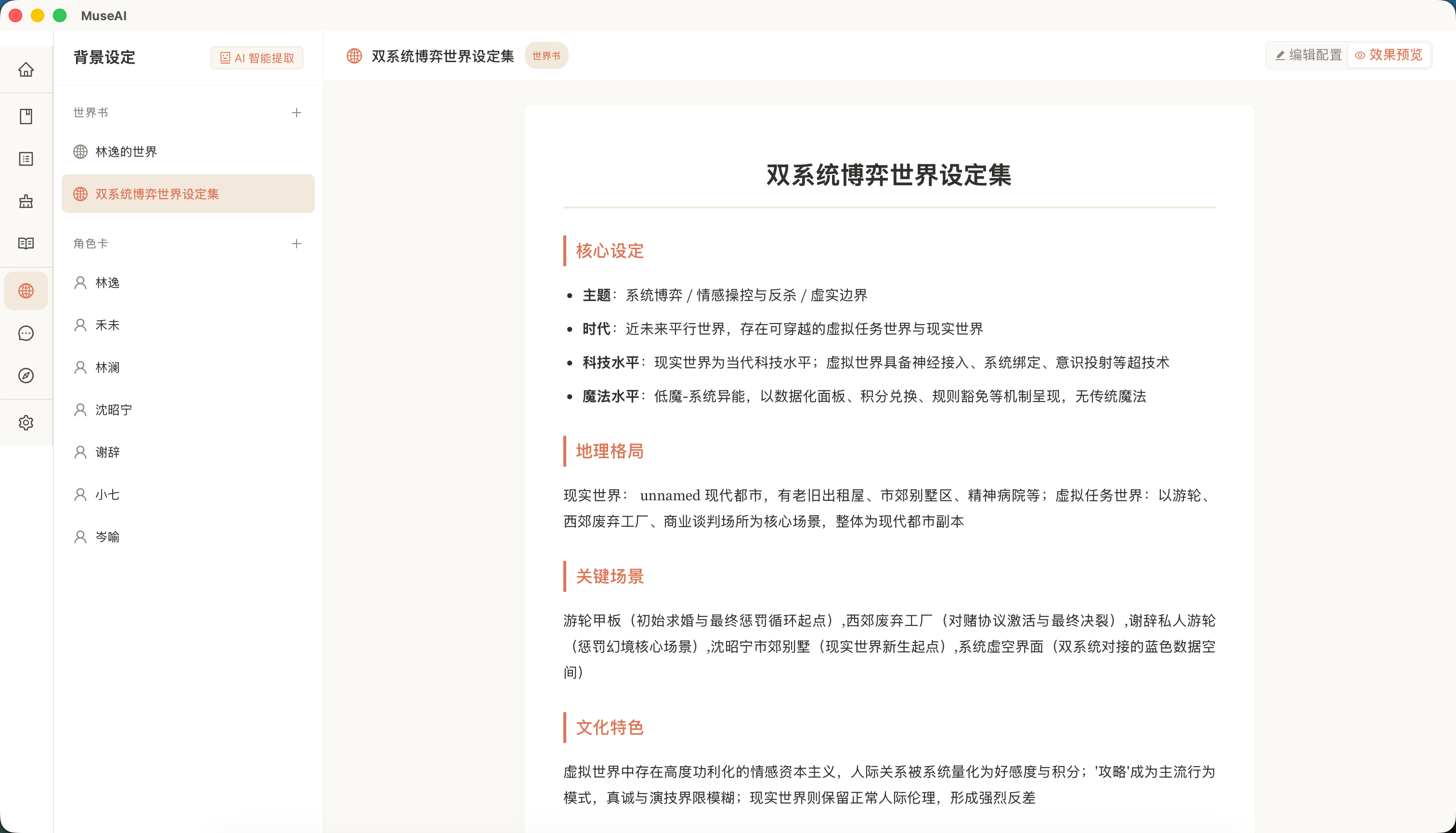Viewport: 1456px width, 833px height.
Task: Open the settings gear icon
Action: pyautogui.click(x=26, y=423)
